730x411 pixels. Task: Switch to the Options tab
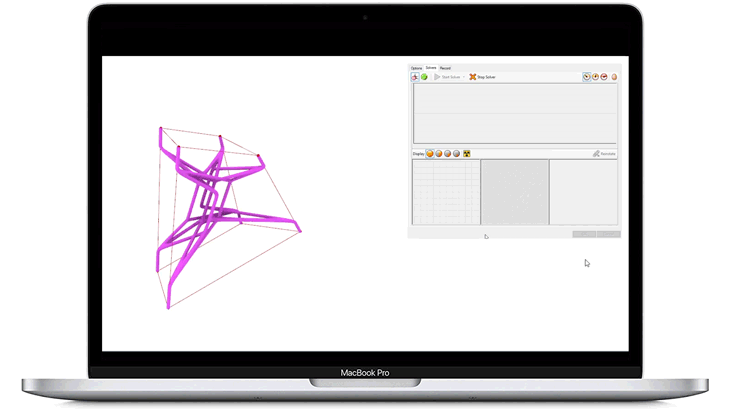416,68
